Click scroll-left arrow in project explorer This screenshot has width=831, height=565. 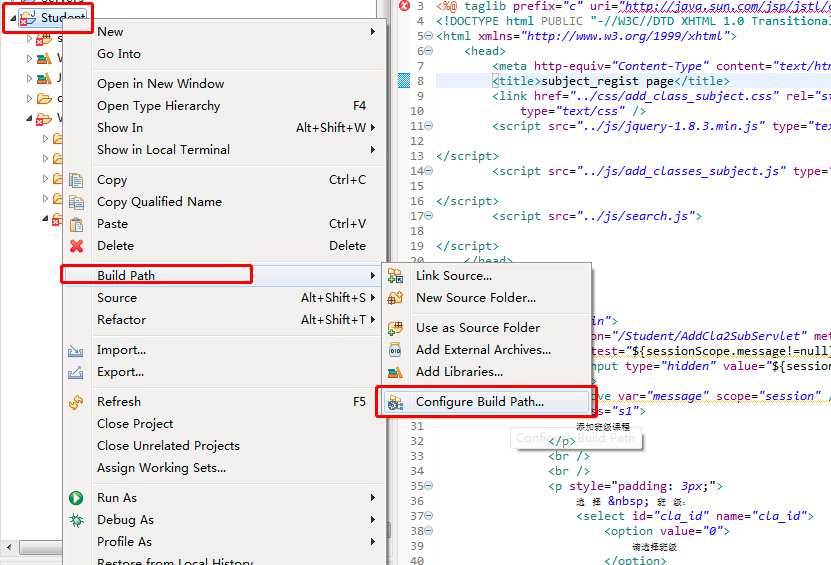(9, 546)
